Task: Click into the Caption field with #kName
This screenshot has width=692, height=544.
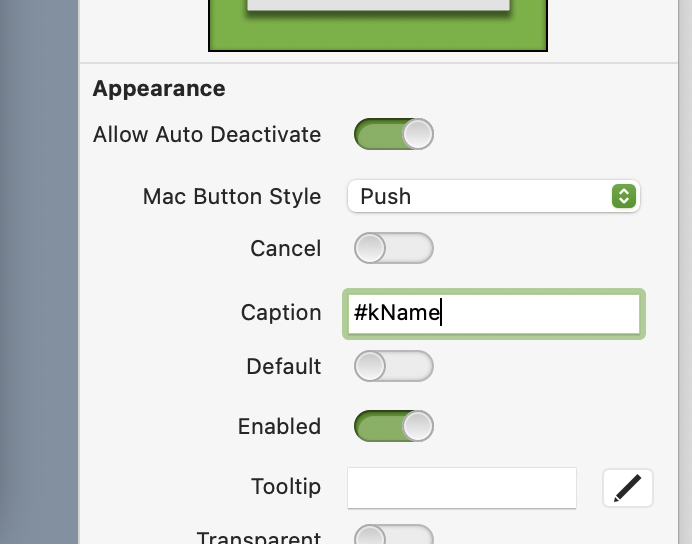Action: 494,314
